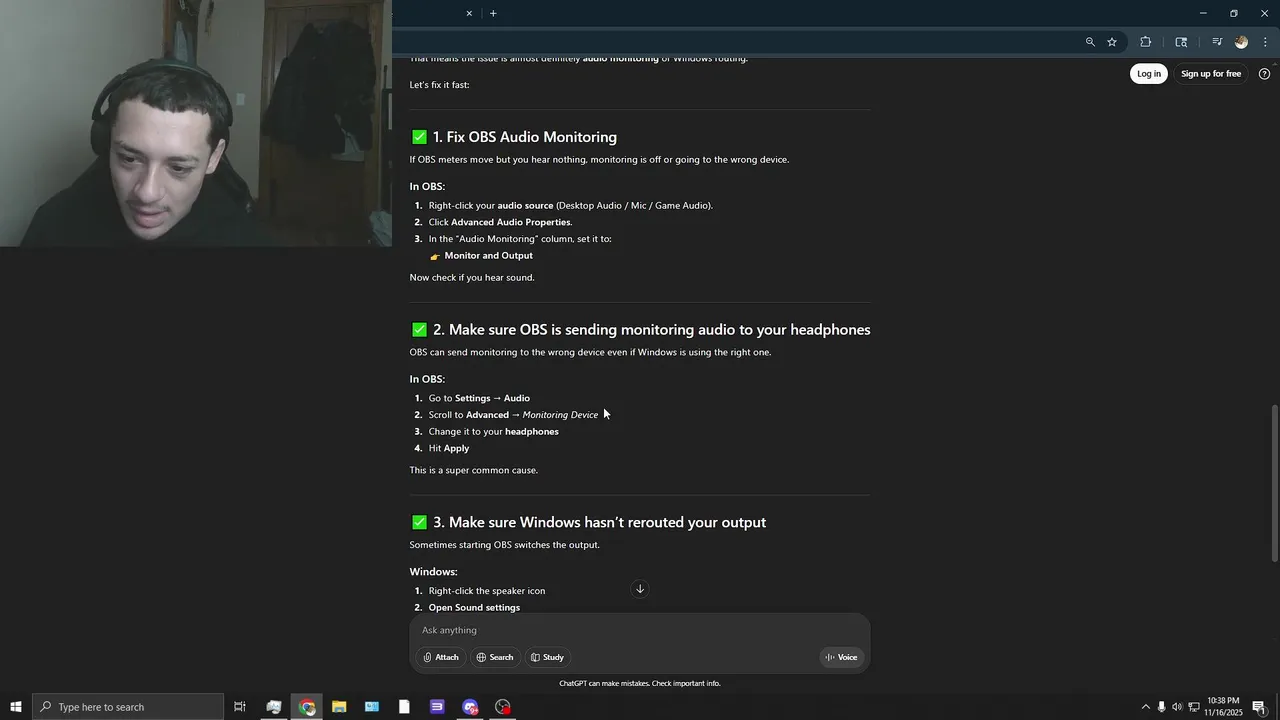Screen dimensions: 1280x720
Task: Open Chrome's three-dot menu
Action: [1265, 42]
